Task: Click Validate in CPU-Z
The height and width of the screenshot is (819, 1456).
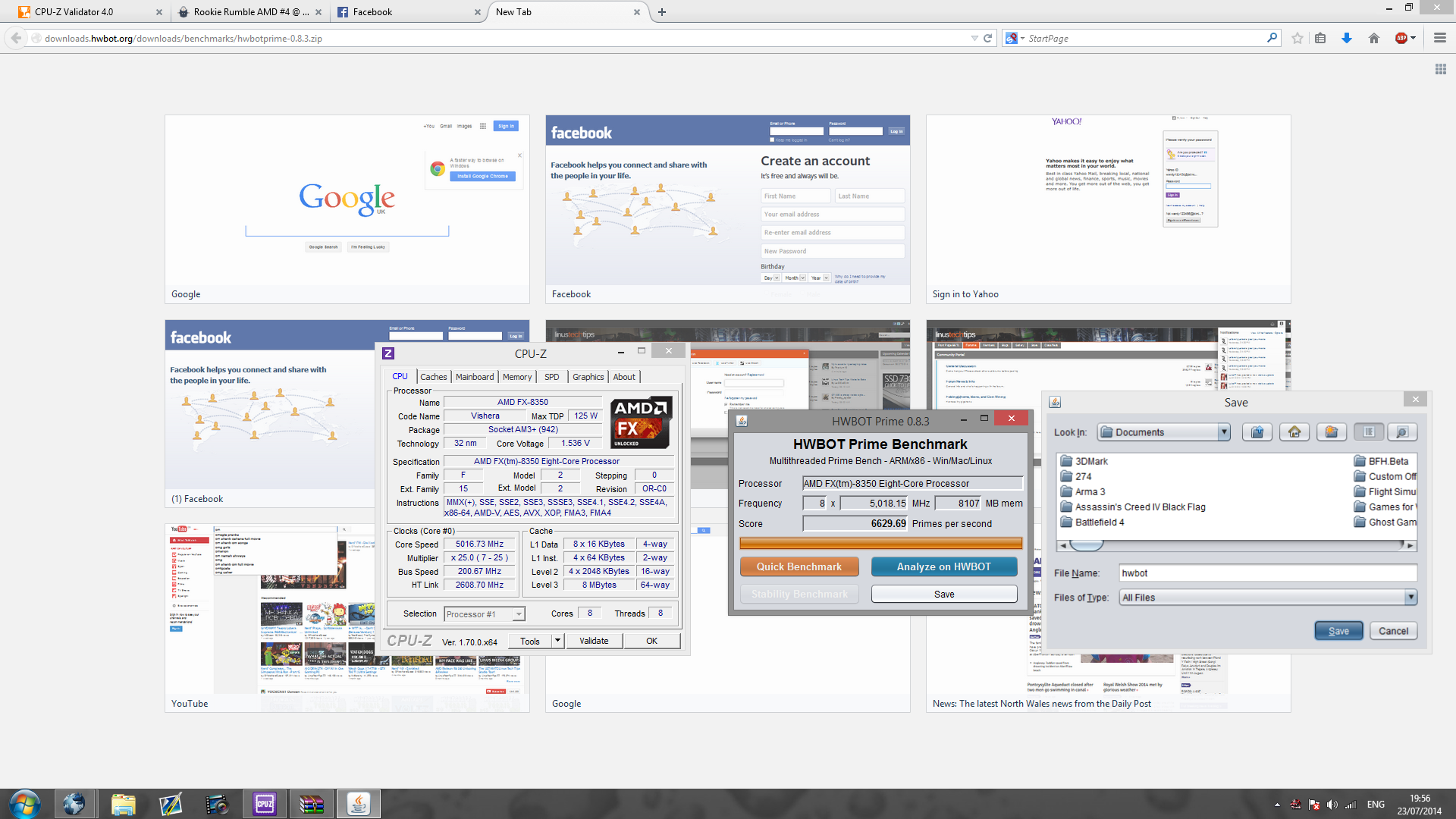Action: pyautogui.click(x=594, y=641)
